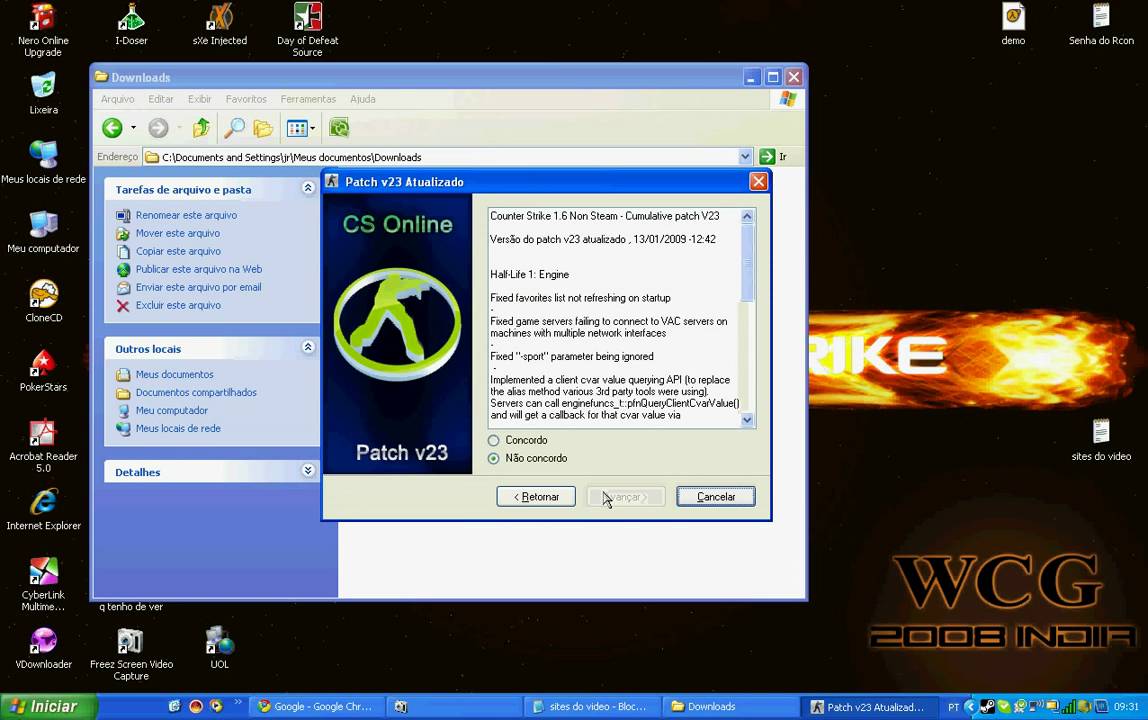Click the Iniciar start button
The image size is (1148, 720).
pyautogui.click(x=48, y=707)
